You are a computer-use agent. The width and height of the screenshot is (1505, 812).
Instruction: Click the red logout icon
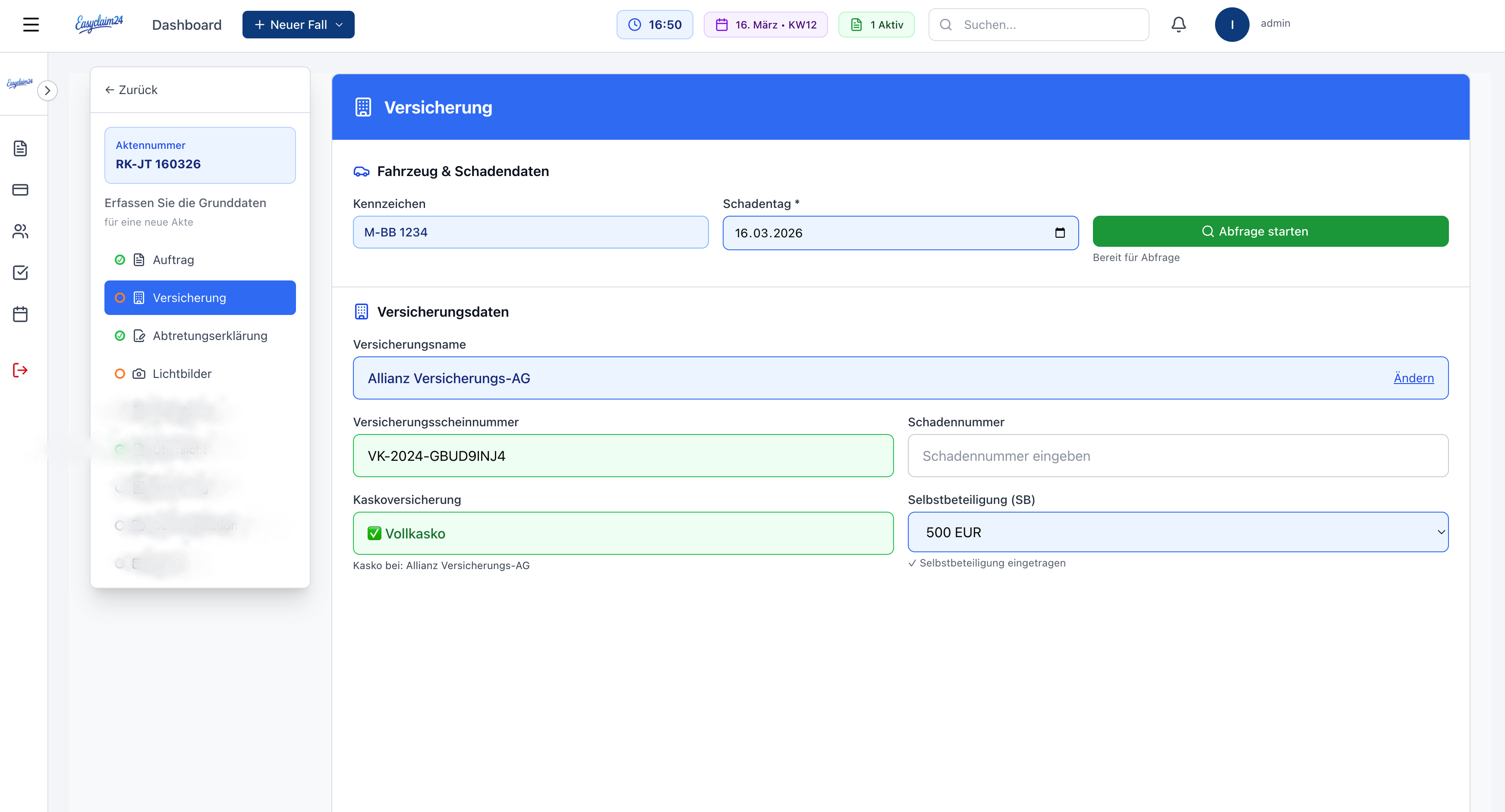[x=20, y=370]
